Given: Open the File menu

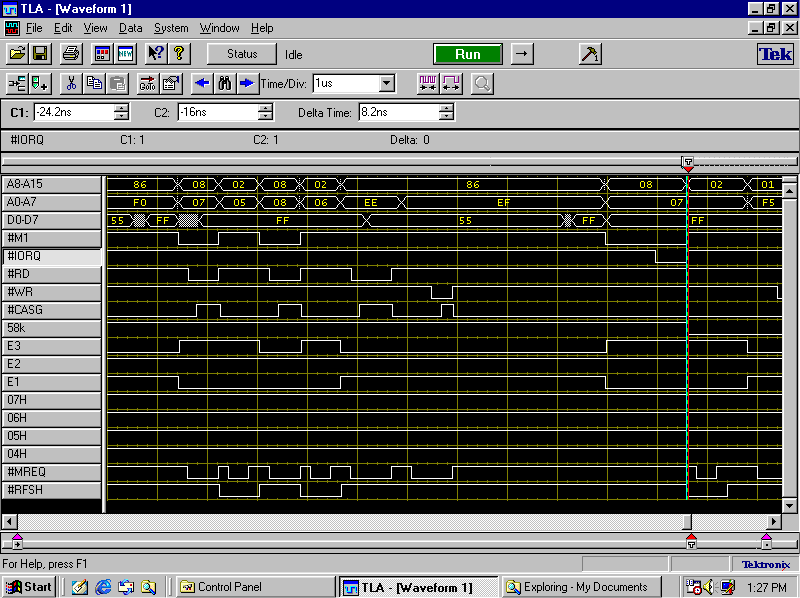Looking at the screenshot, I should pyautogui.click(x=34, y=28).
